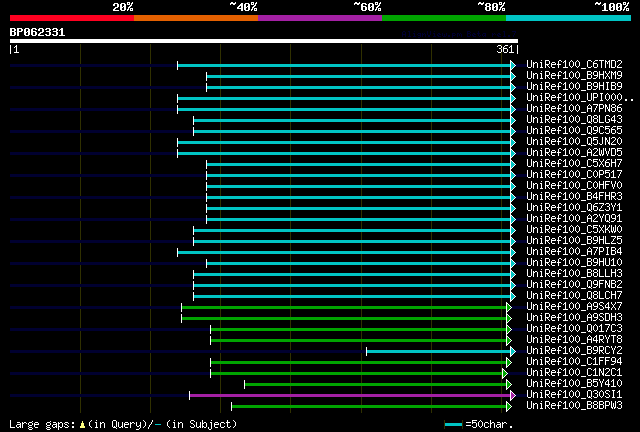640x432 pixels.
Task: Click the green alignment bar for A9S4X7
Action: click(344, 307)
